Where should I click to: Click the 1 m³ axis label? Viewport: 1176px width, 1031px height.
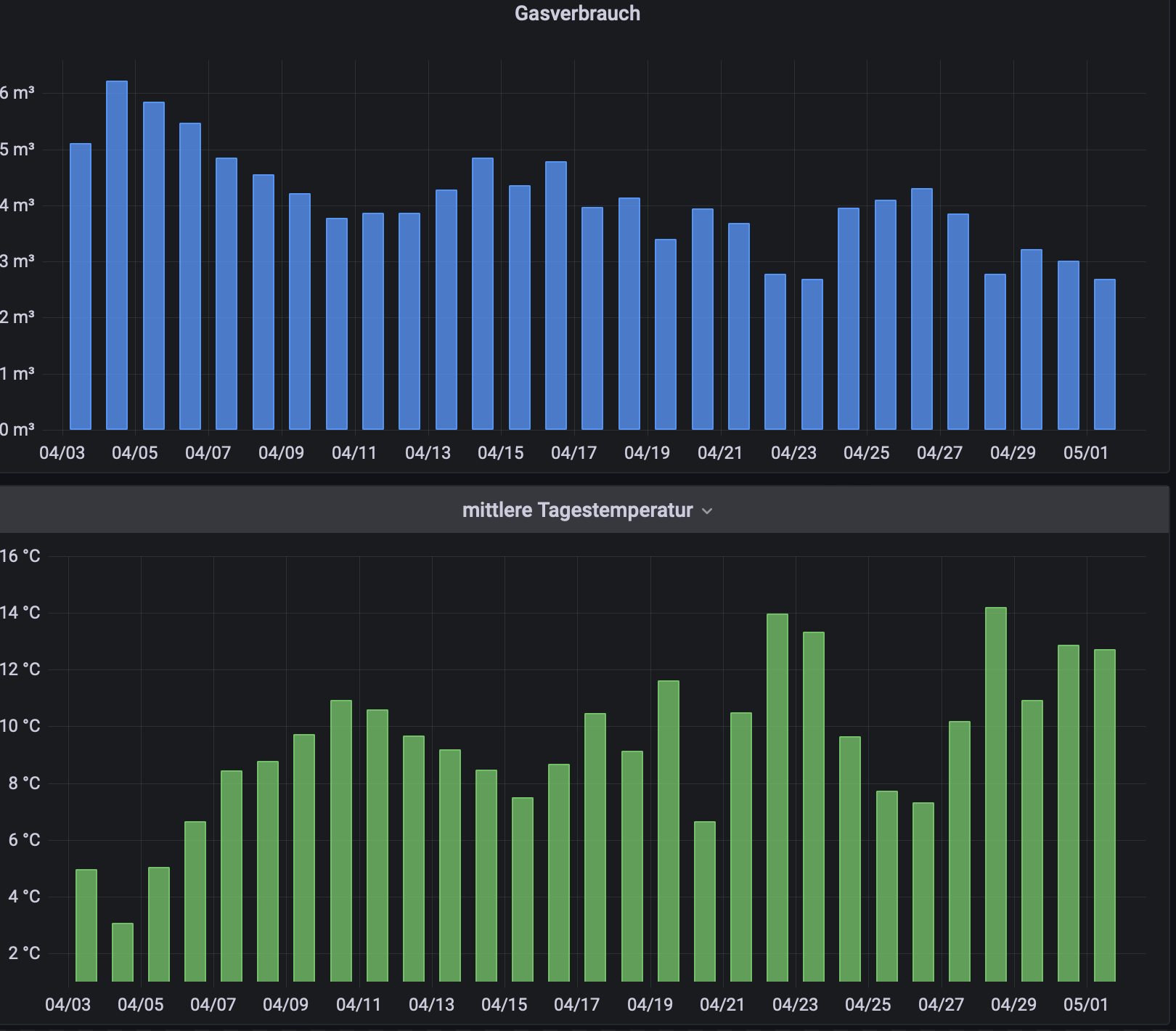17,374
